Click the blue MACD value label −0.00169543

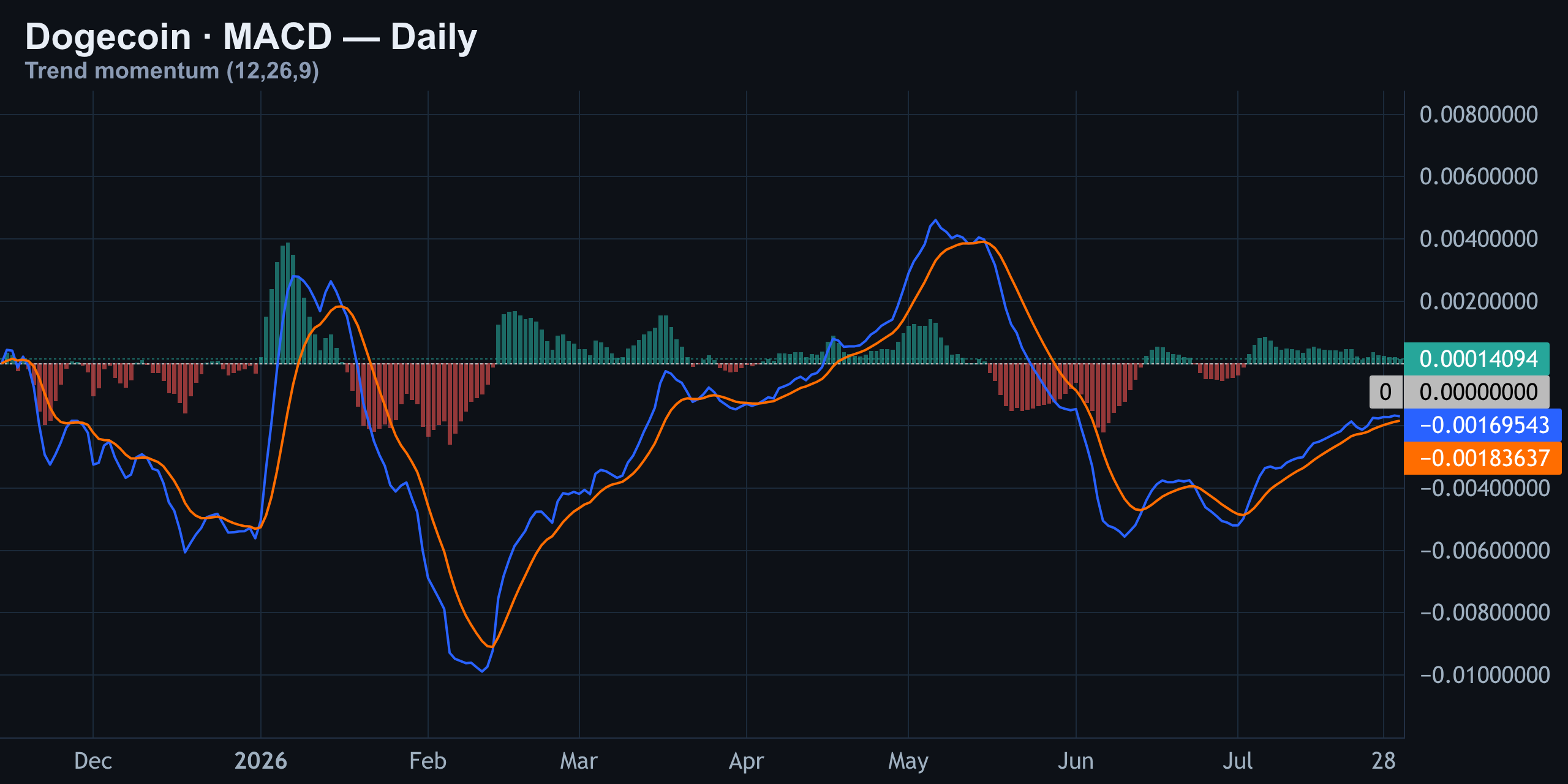pos(1482,425)
